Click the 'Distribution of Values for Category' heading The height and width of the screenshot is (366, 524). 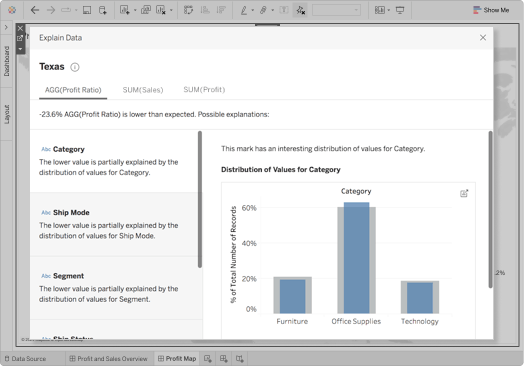point(281,170)
